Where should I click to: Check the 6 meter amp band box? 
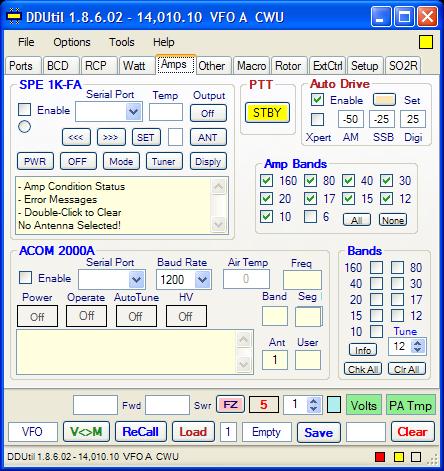pyautogui.click(x=310, y=217)
